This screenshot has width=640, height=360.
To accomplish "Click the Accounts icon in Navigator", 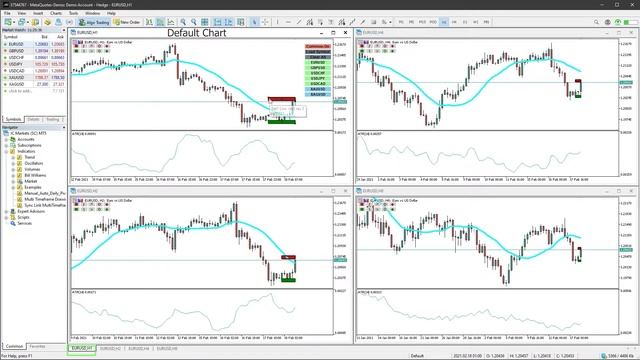I will (x=13, y=139).
